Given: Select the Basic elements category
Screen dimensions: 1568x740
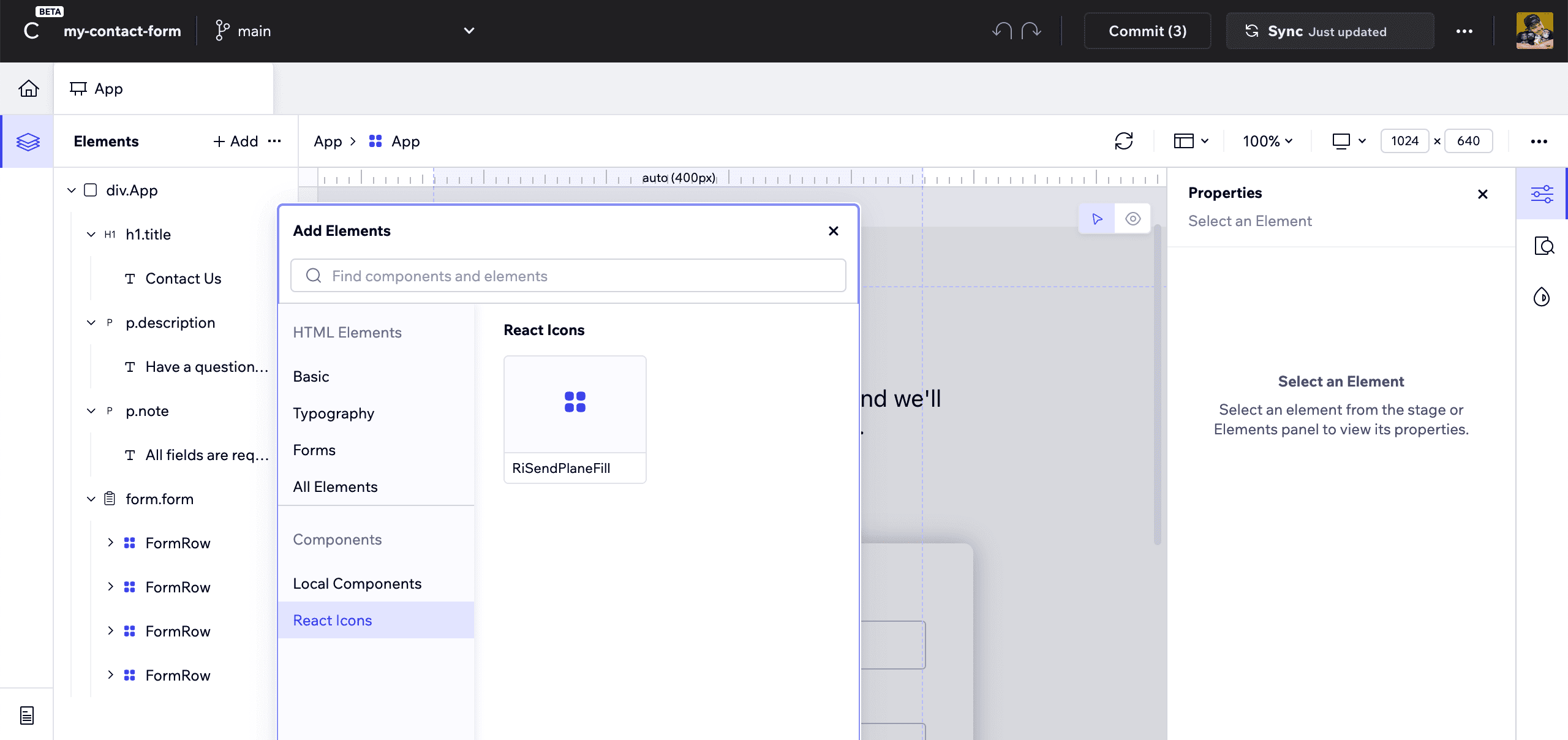Looking at the screenshot, I should tap(376, 376).
